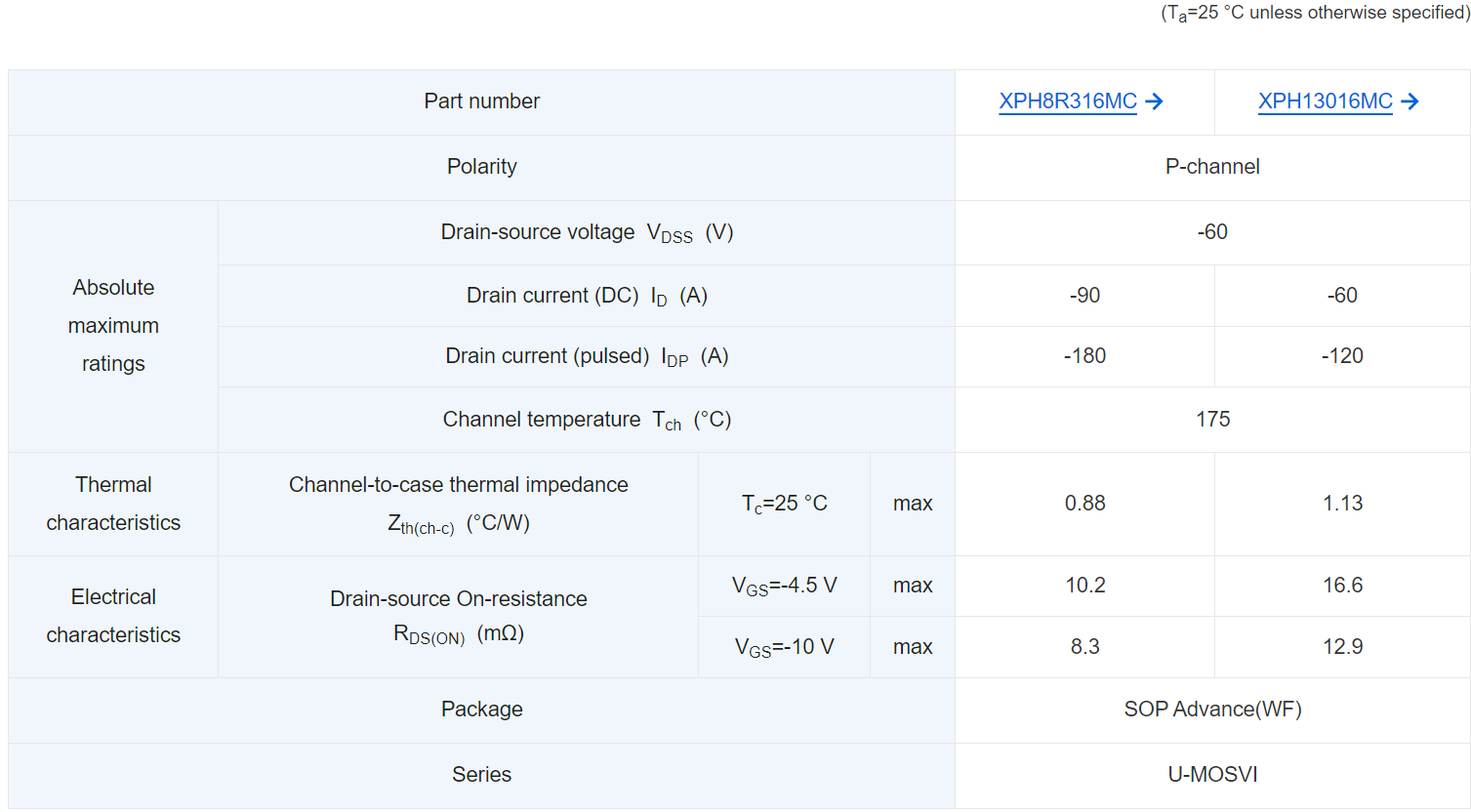
Task: Select the 175 channel temperature value
Action: coord(1212,420)
